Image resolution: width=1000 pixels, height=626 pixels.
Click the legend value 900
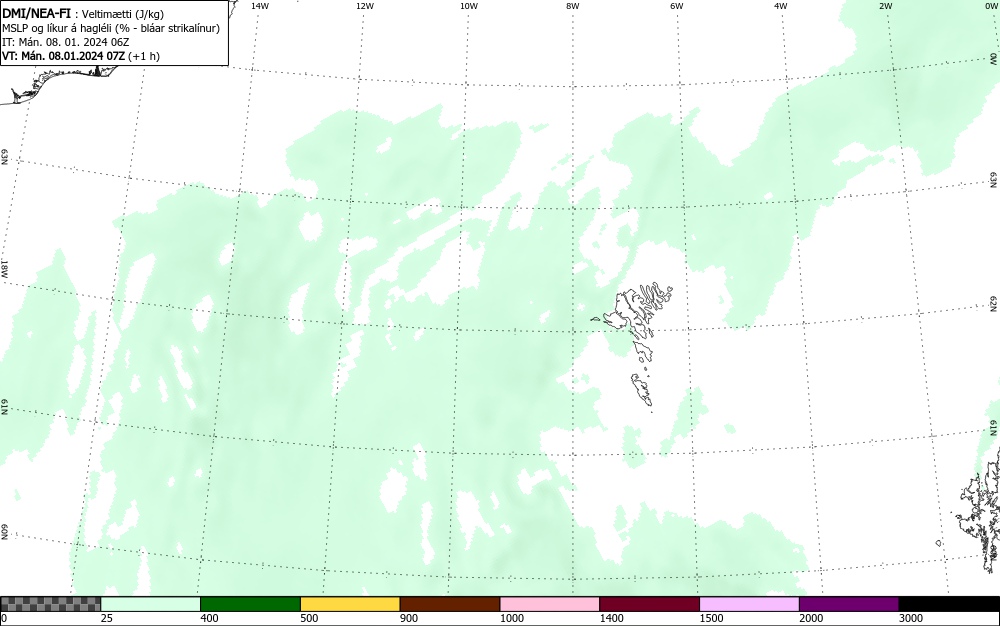(x=409, y=618)
